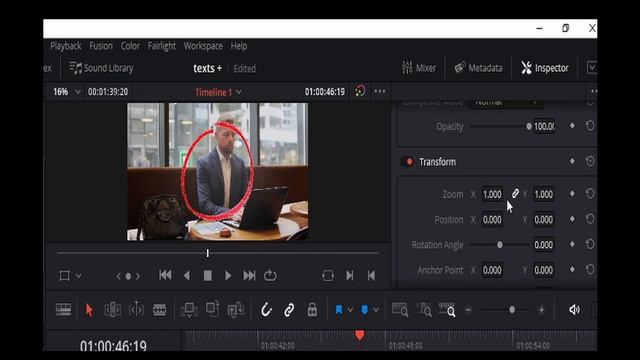The width and height of the screenshot is (640, 360).
Task: Play the timeline in reverse
Action: [187, 276]
